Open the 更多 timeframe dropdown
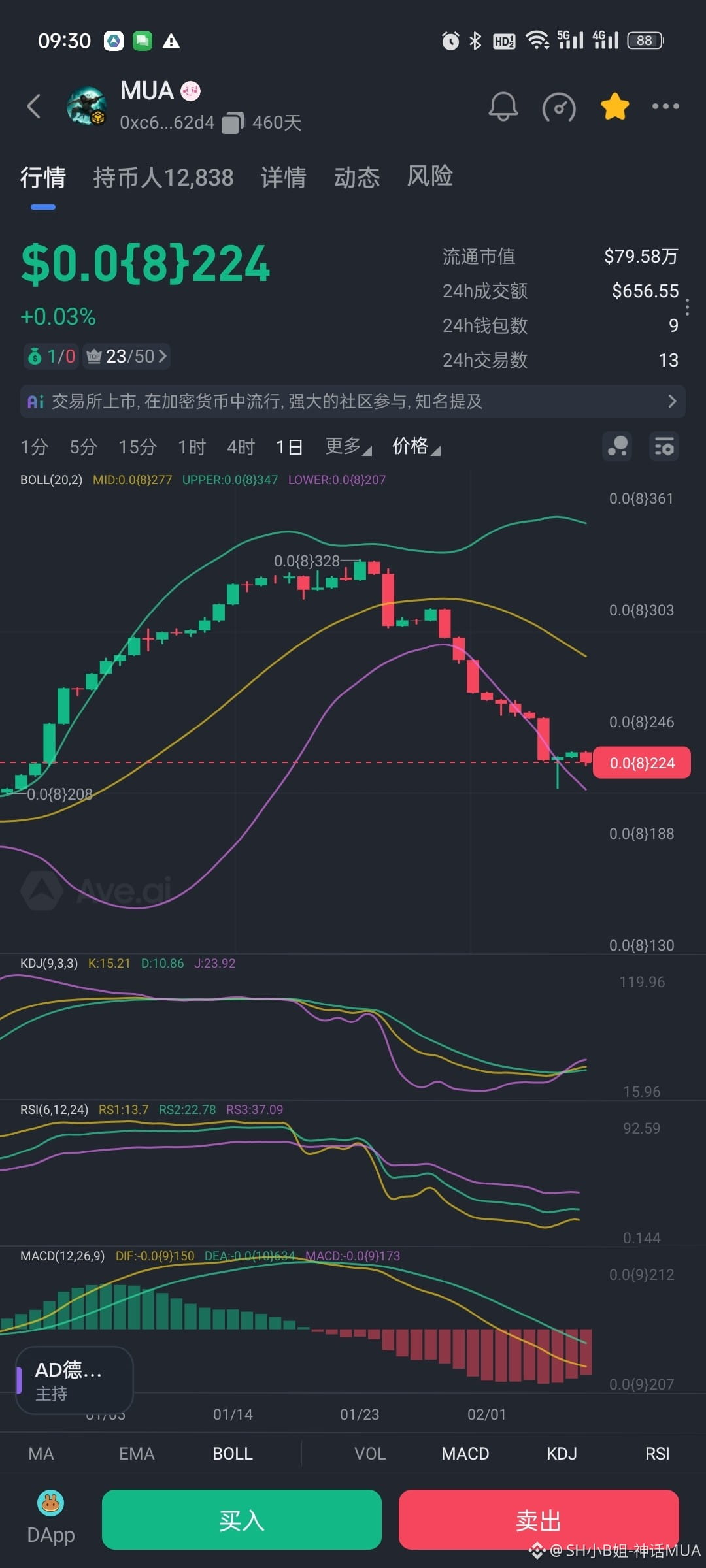This screenshot has height=1568, width=706. [348, 446]
